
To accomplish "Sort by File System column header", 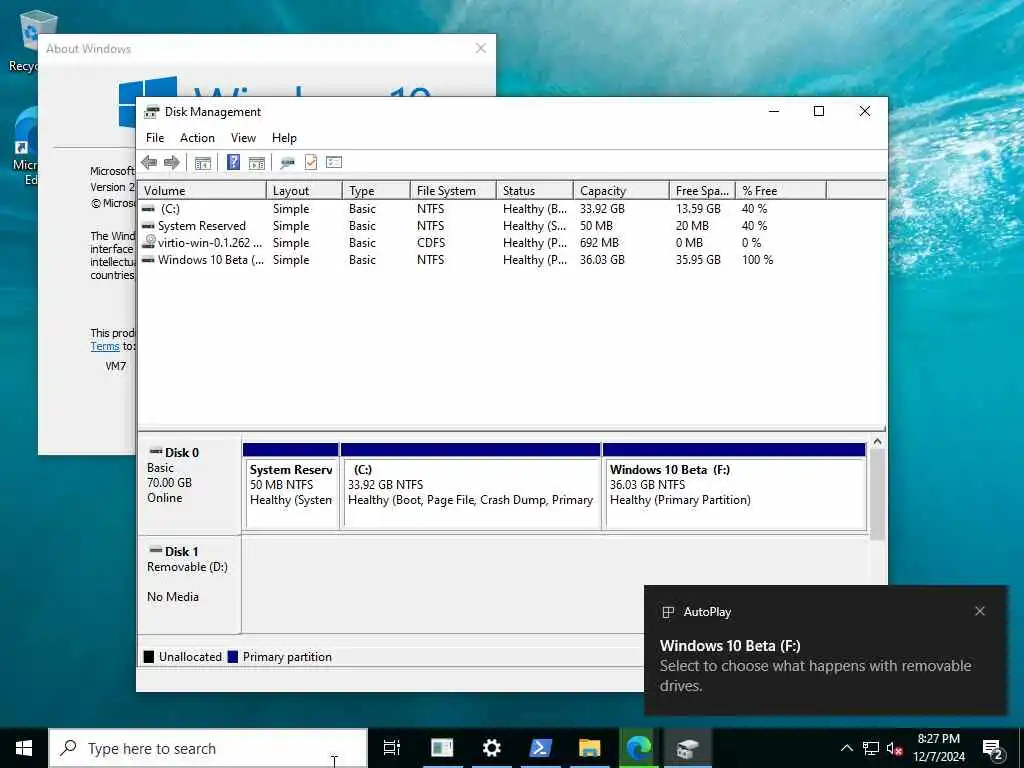I will point(453,191).
